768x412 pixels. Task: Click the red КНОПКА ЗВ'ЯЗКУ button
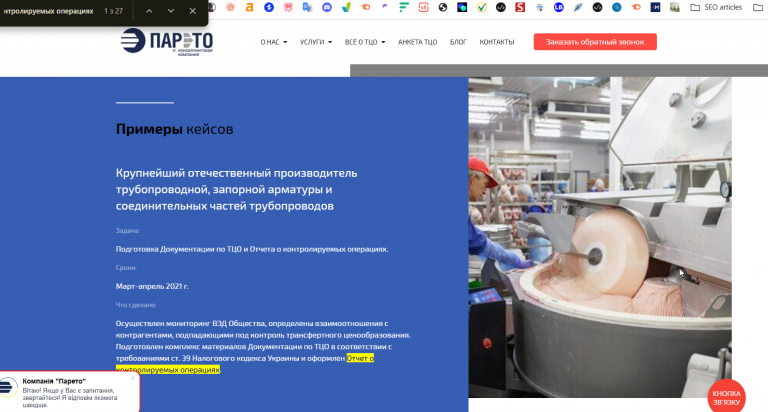point(726,396)
